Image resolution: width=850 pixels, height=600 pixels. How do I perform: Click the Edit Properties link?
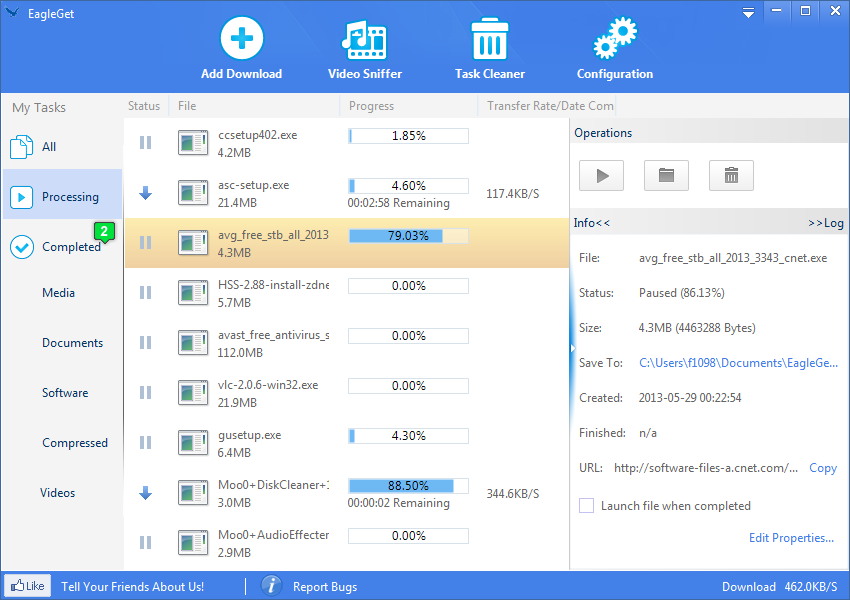(x=791, y=538)
